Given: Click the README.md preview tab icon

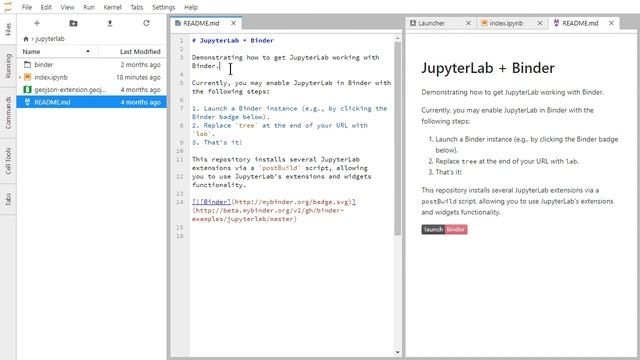Looking at the screenshot, I should (556, 23).
